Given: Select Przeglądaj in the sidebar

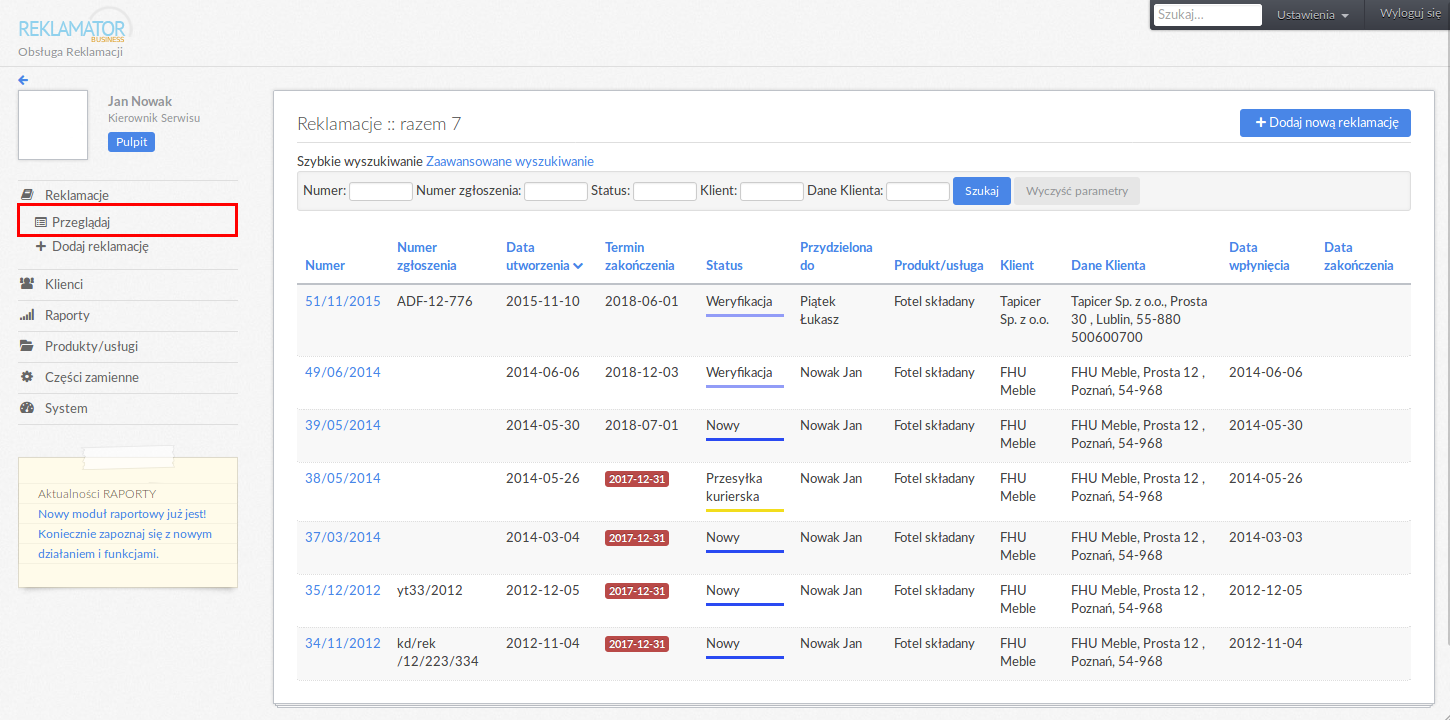Looking at the screenshot, I should [x=81, y=222].
